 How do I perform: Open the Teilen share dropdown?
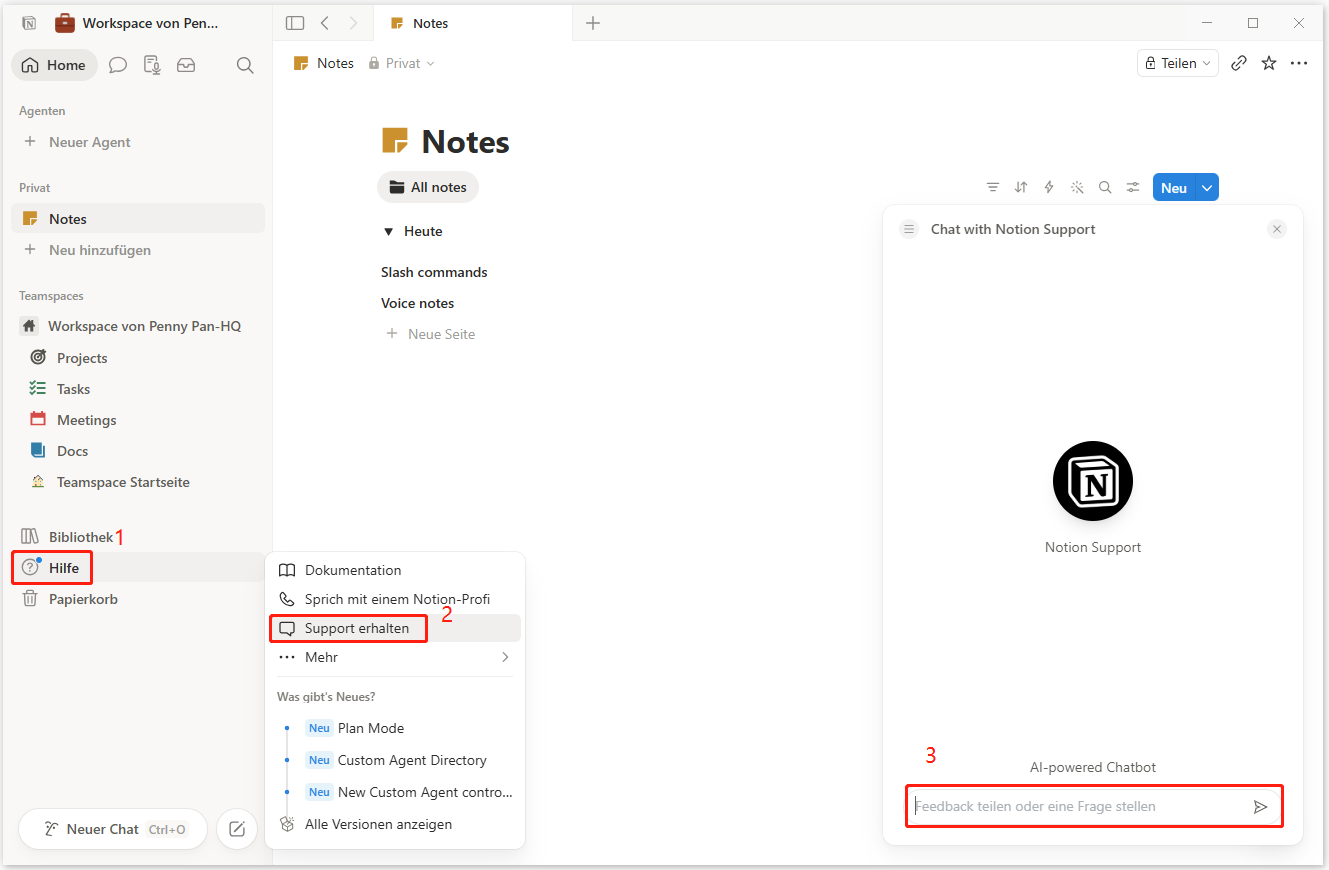(1178, 63)
